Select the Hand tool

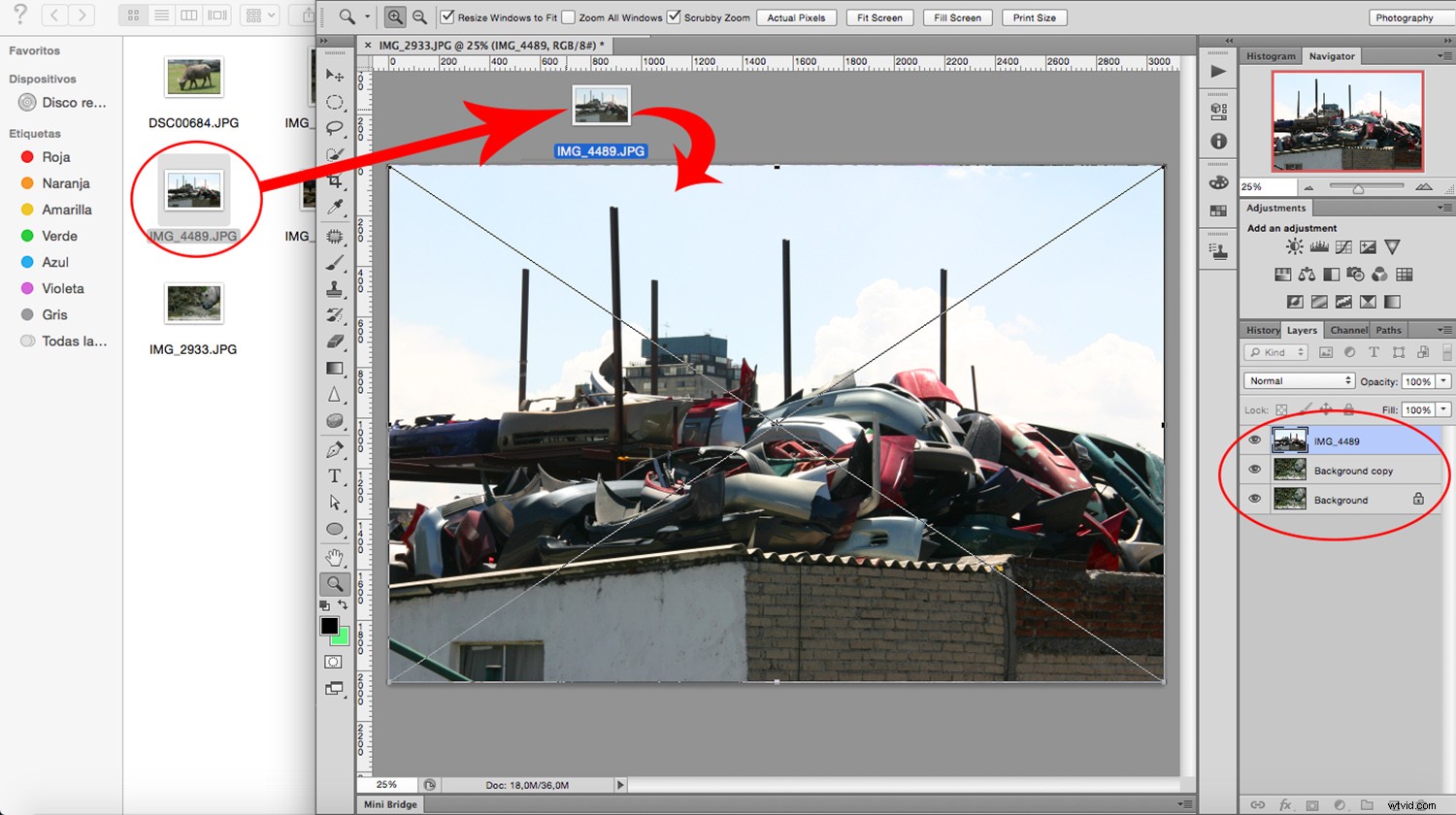click(x=335, y=557)
